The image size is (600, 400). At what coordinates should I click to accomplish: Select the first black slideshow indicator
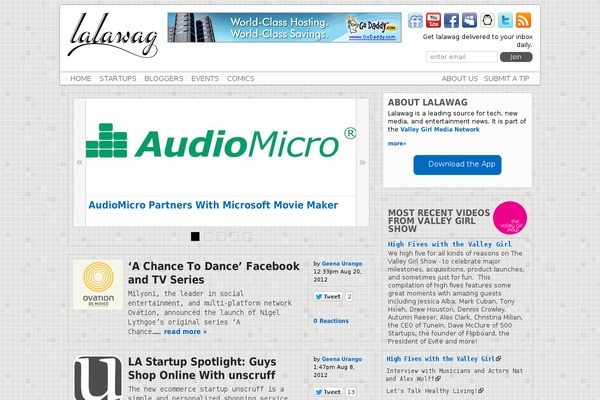195,237
